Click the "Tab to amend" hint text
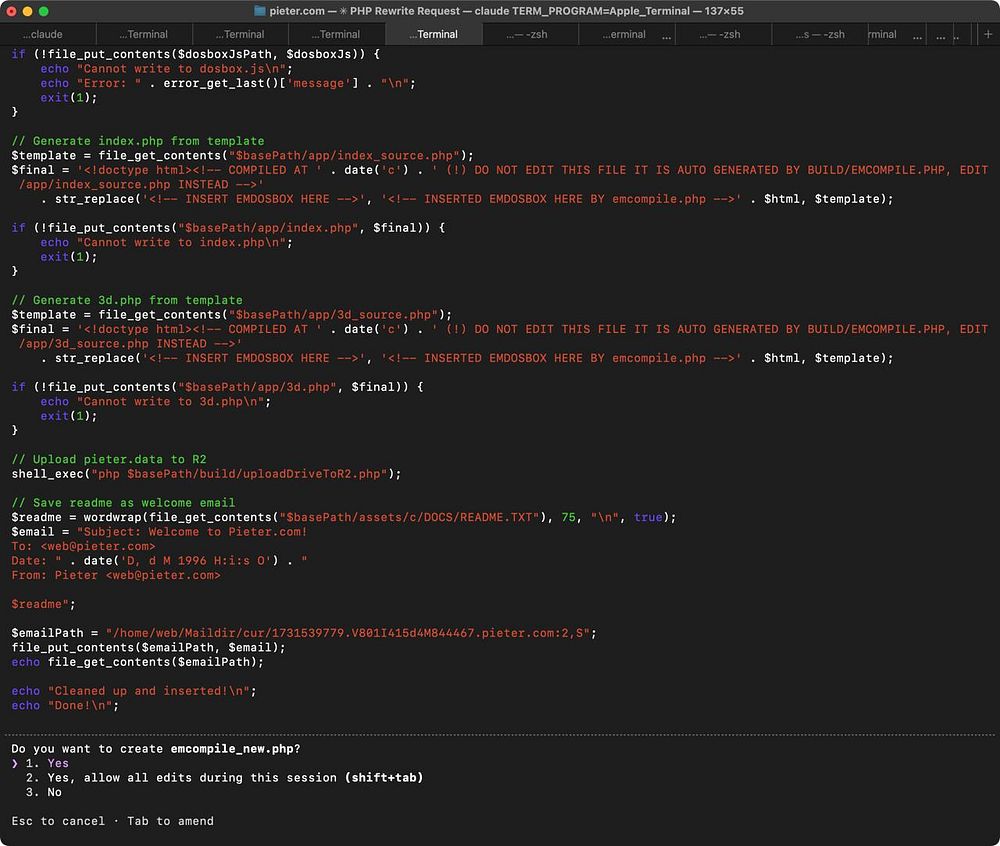Image resolution: width=1000 pixels, height=846 pixels. click(x=170, y=821)
